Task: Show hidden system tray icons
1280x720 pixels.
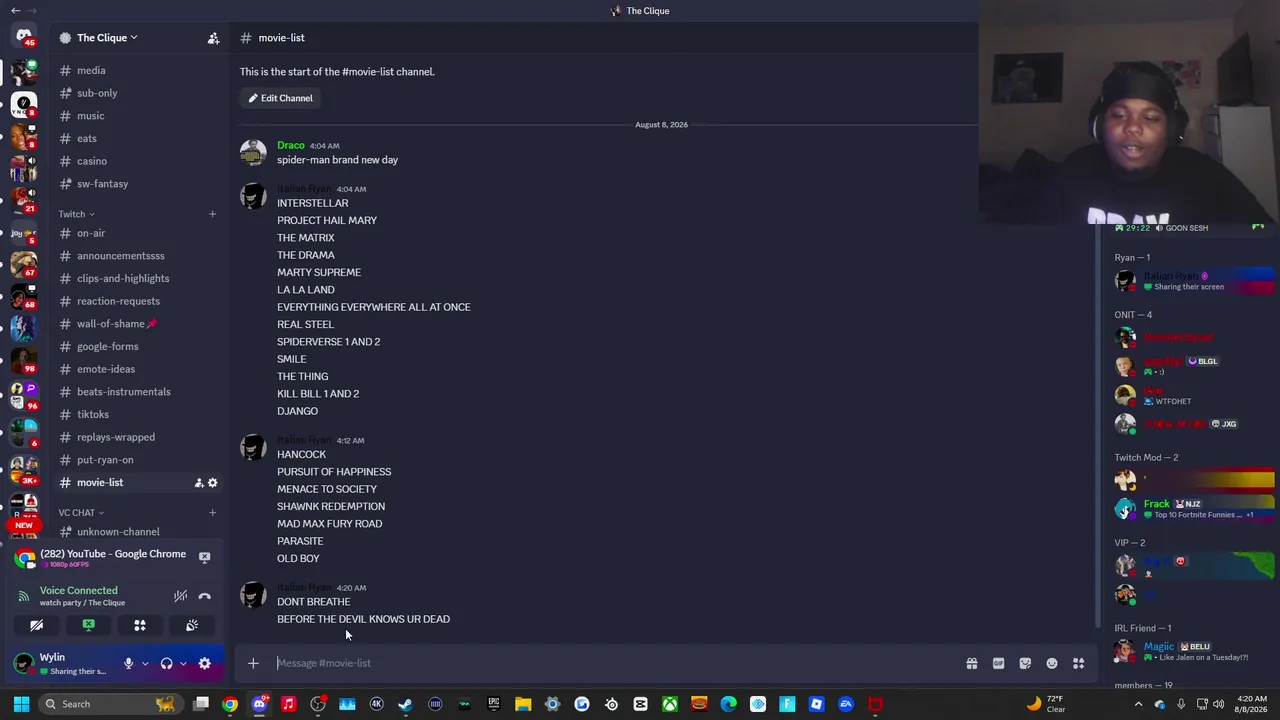Action: tap(1138, 704)
